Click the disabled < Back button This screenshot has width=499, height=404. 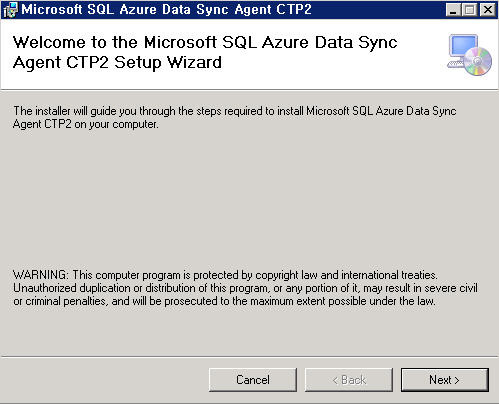349,380
